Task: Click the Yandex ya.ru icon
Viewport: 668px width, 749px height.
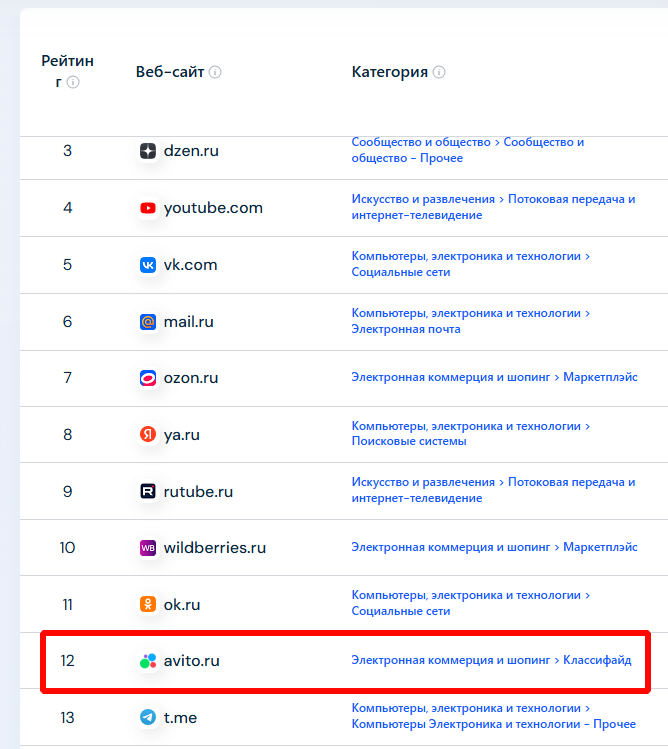Action: pos(148,434)
